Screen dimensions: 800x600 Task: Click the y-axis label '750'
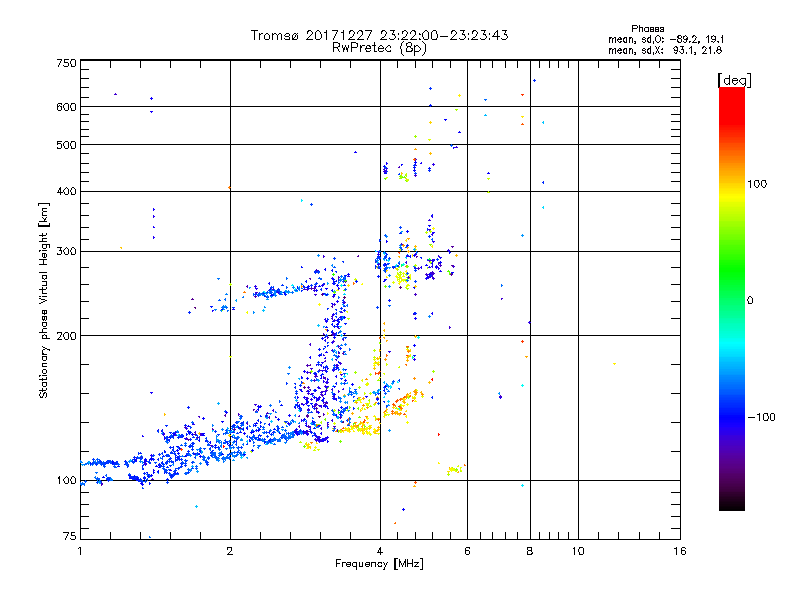pos(66,63)
